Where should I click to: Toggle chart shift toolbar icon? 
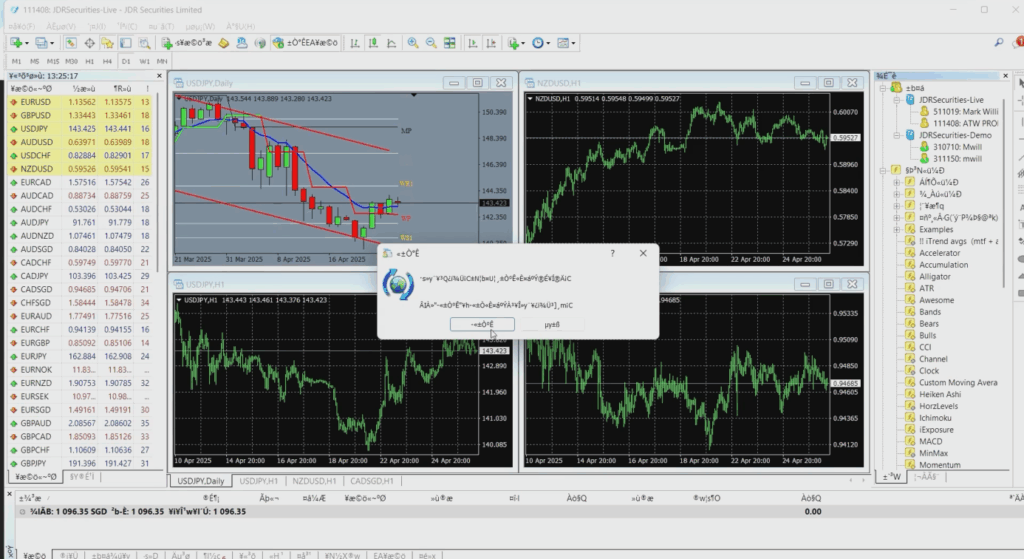490,43
